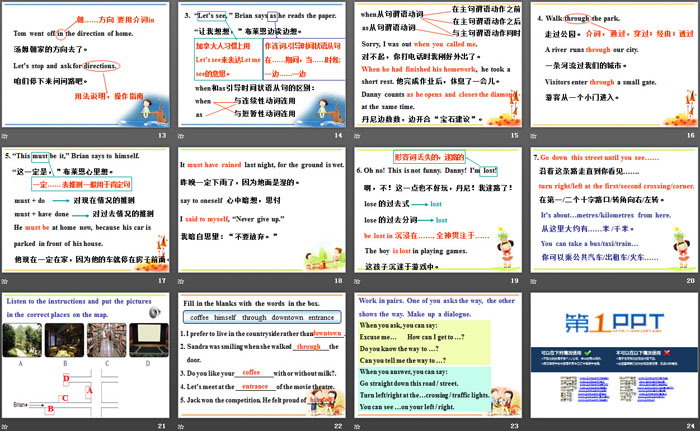Click the red letter D on the map
This screenshot has width=700, height=431.
tap(65, 379)
